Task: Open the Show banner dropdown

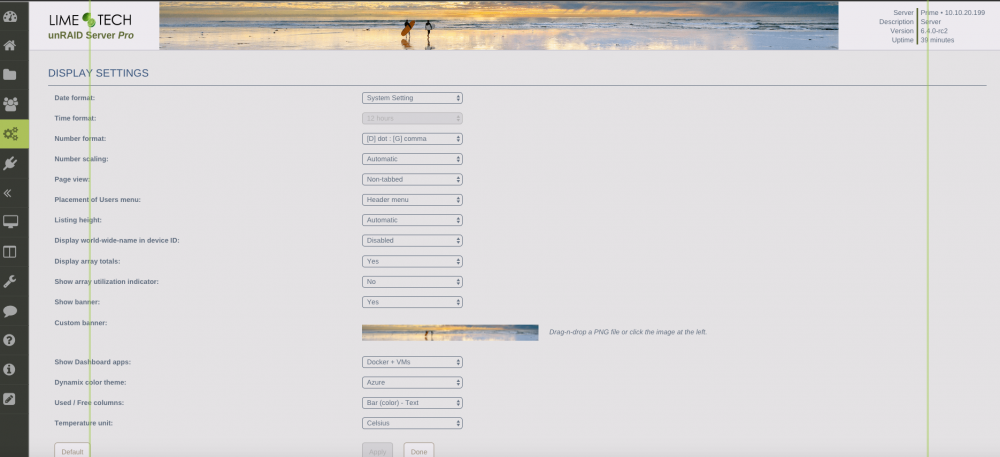Action: [x=412, y=302]
